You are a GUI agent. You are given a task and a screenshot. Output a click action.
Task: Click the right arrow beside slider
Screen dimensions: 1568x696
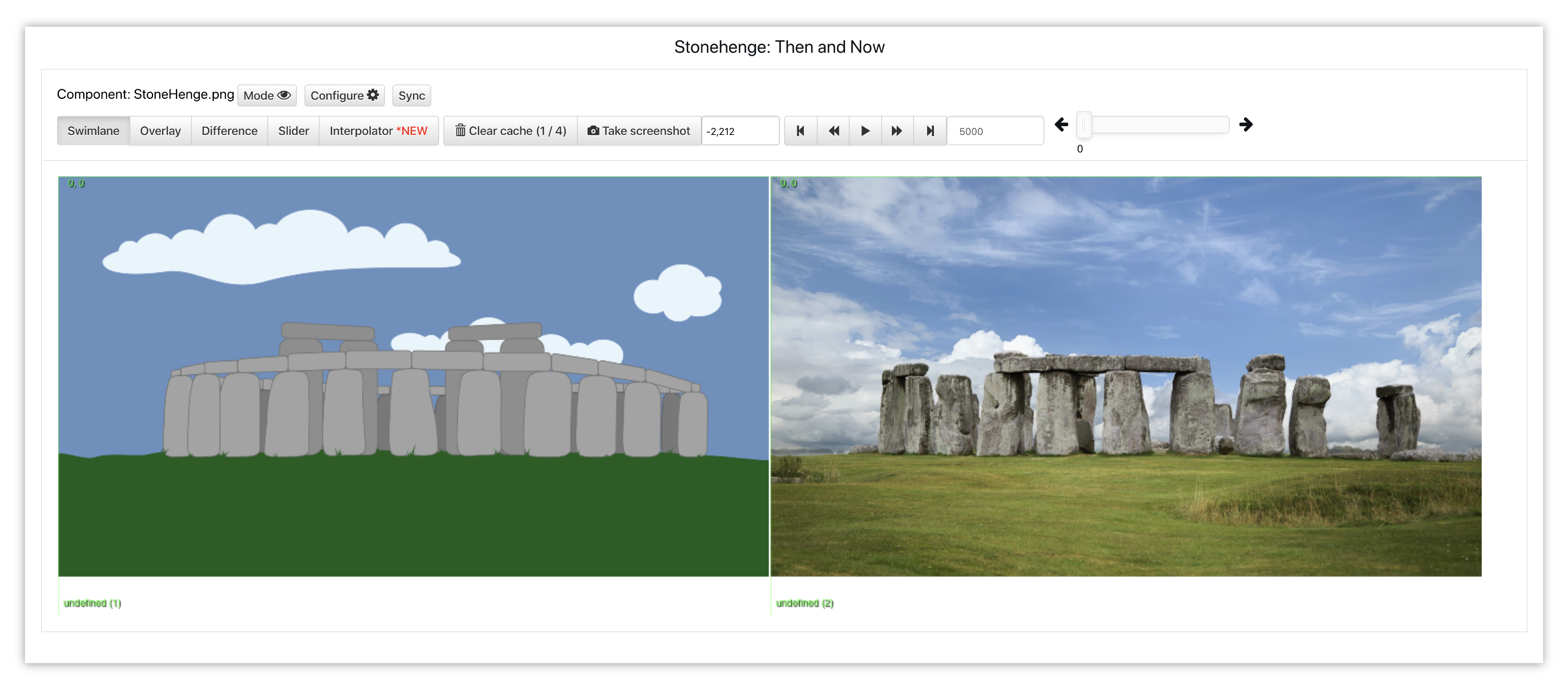point(1245,125)
